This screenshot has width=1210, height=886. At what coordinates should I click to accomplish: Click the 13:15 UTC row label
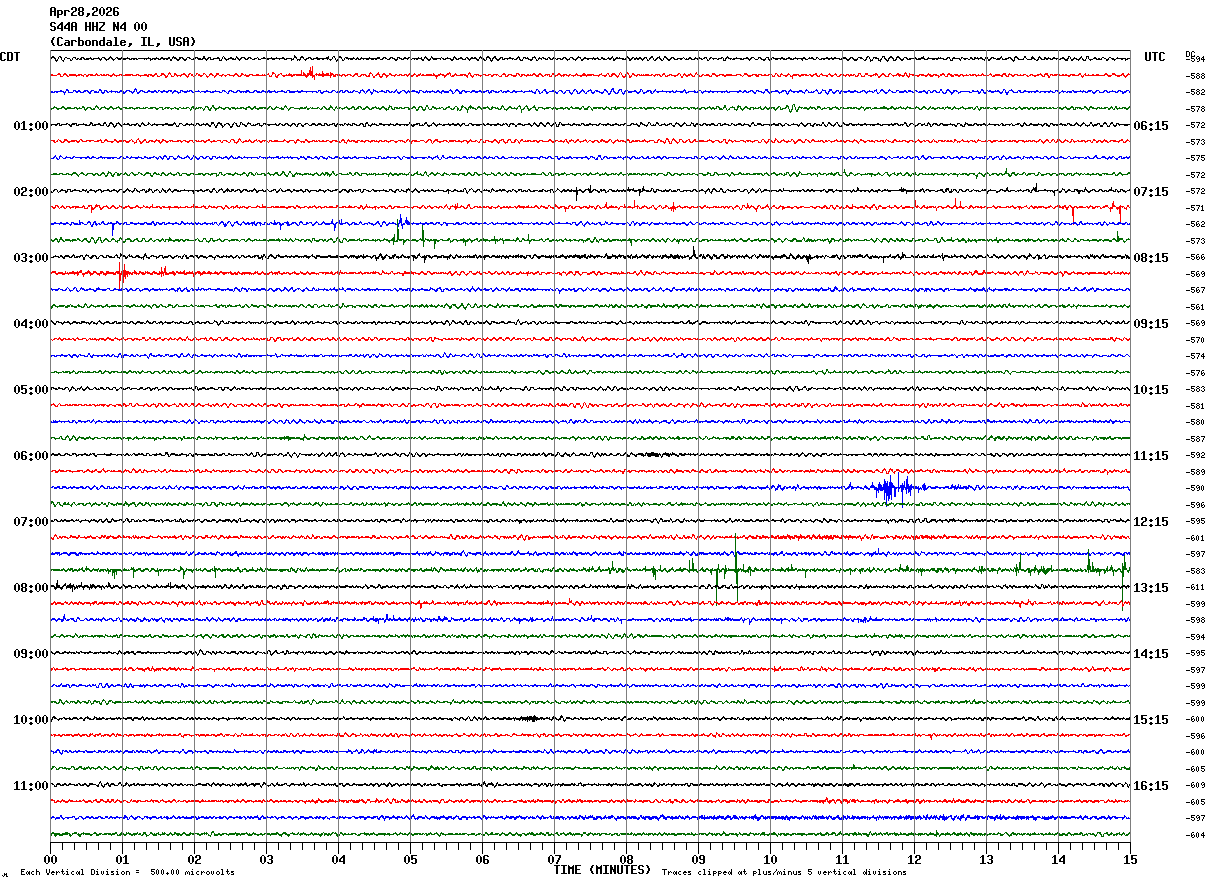pos(1150,588)
